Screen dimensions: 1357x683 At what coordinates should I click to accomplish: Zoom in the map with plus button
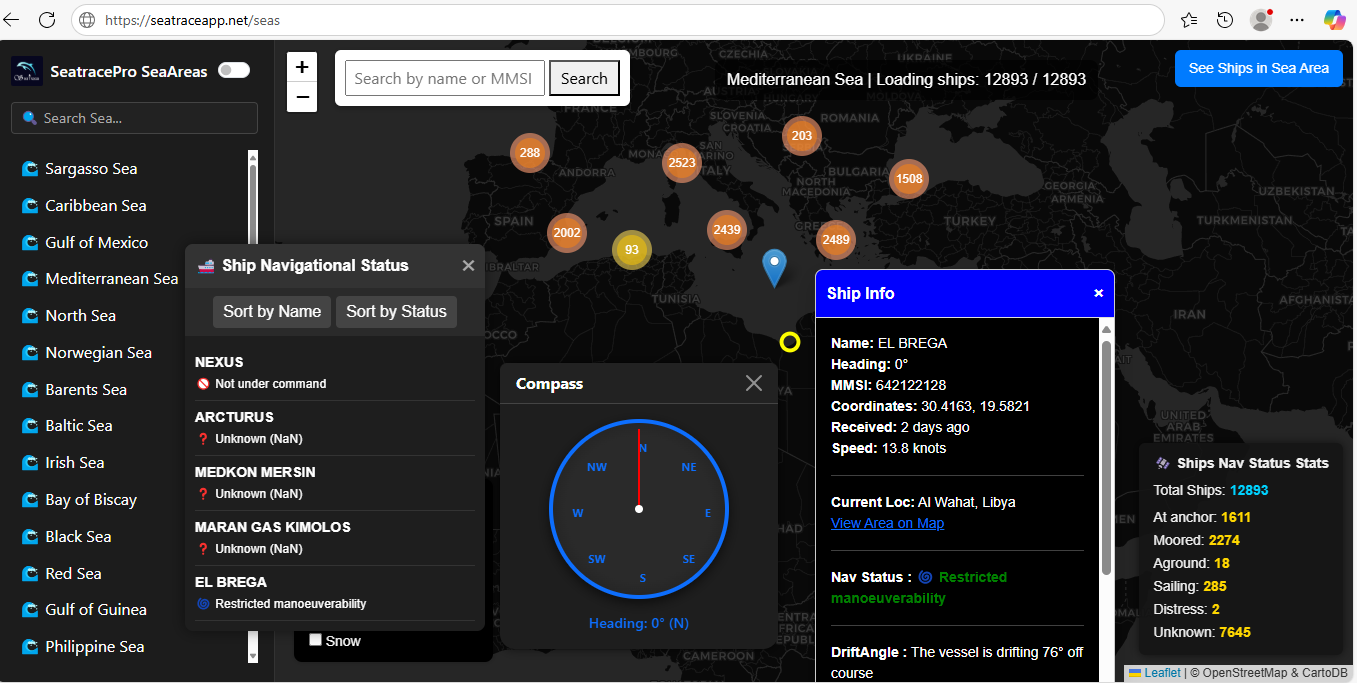[x=302, y=68]
